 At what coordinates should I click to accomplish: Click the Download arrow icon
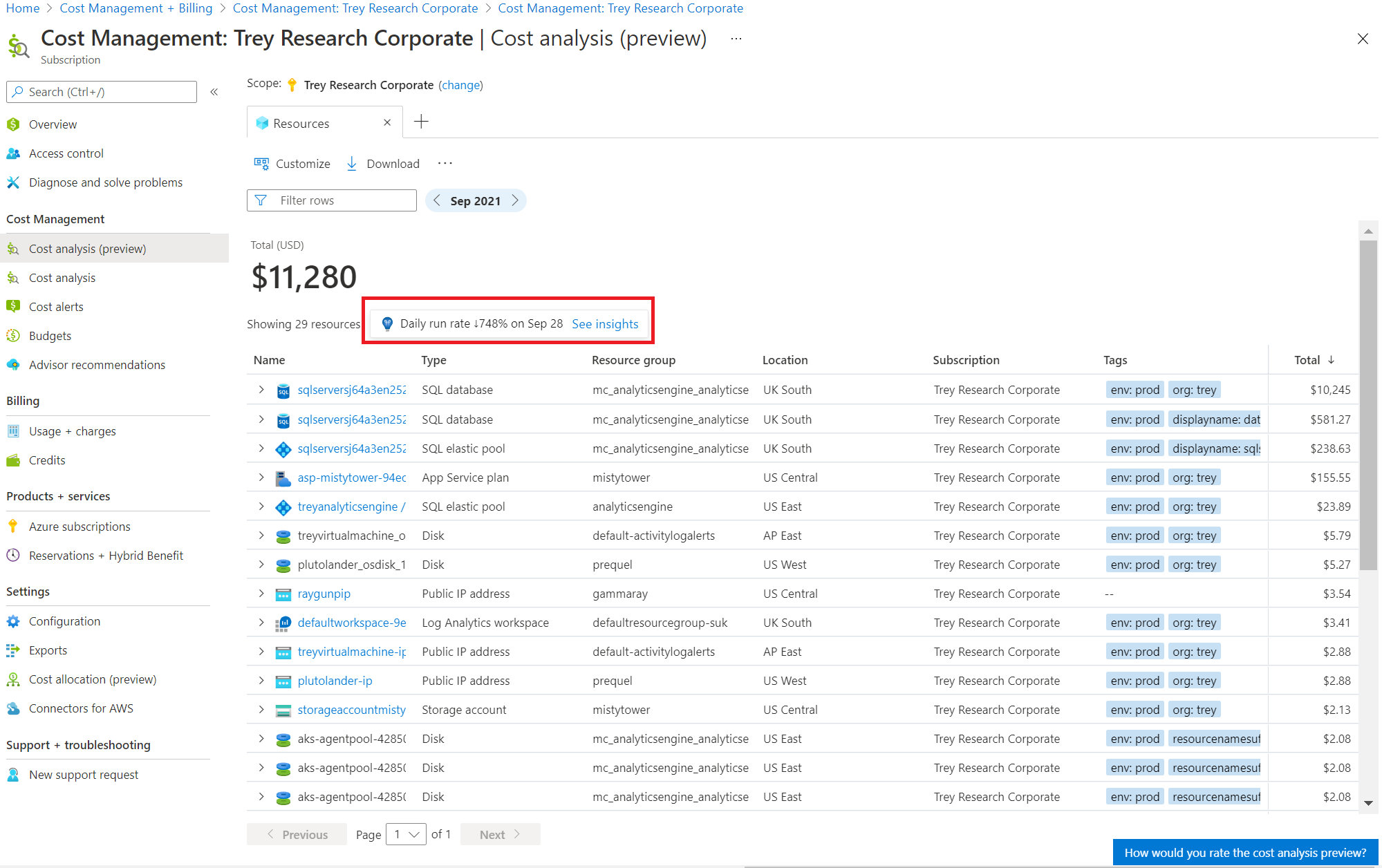pos(352,164)
